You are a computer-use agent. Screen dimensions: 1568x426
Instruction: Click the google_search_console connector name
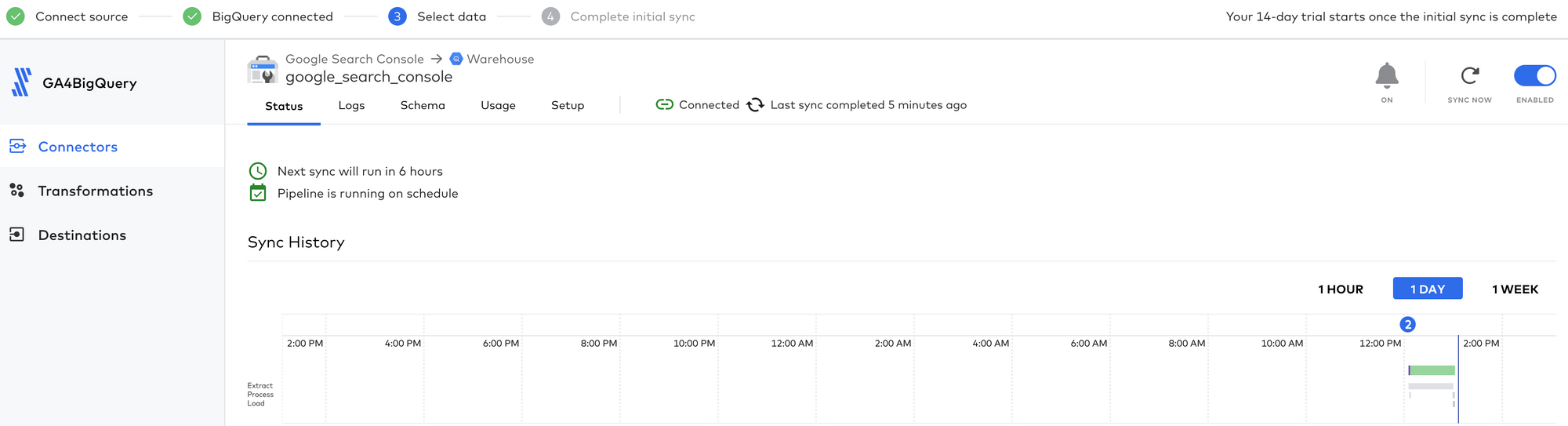[368, 77]
